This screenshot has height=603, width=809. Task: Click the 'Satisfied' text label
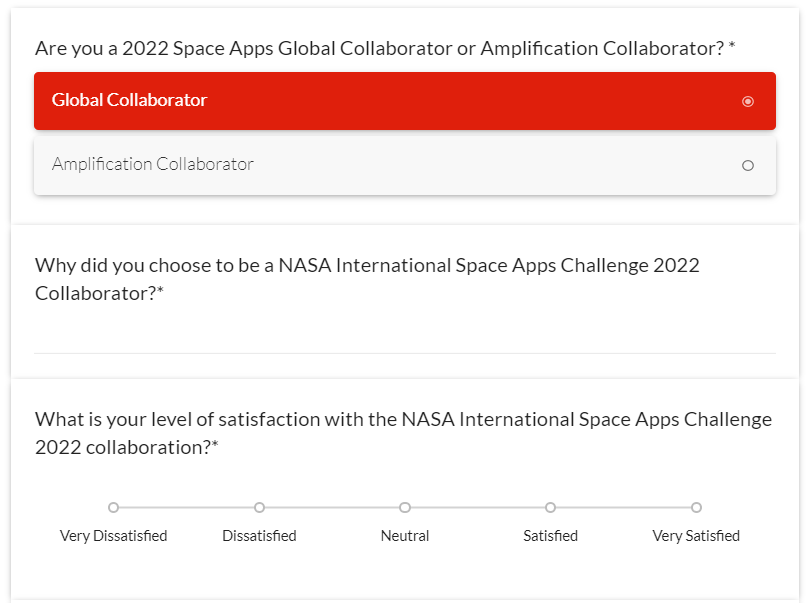pyautogui.click(x=550, y=536)
